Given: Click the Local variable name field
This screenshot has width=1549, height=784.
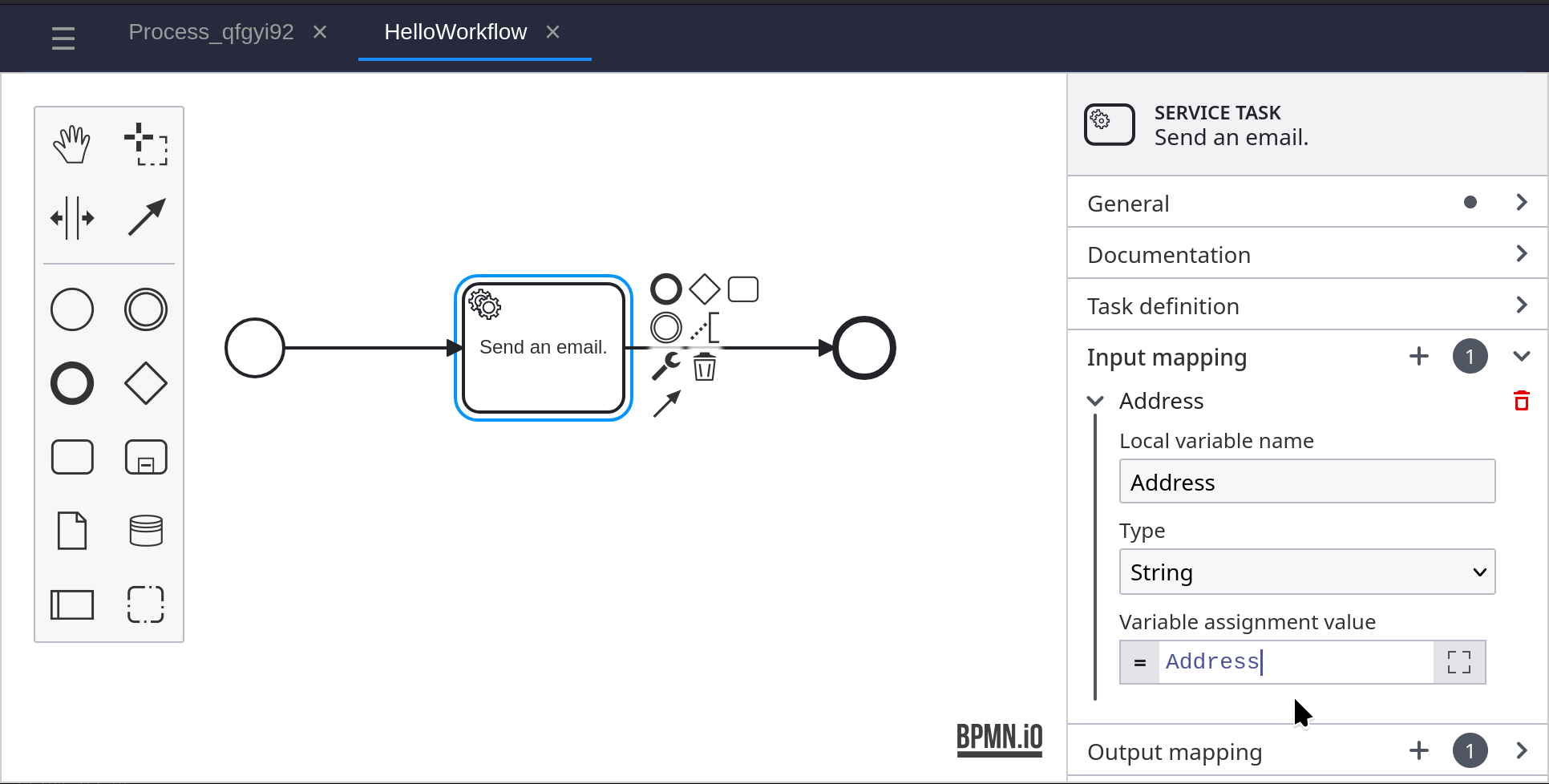Looking at the screenshot, I should point(1307,482).
